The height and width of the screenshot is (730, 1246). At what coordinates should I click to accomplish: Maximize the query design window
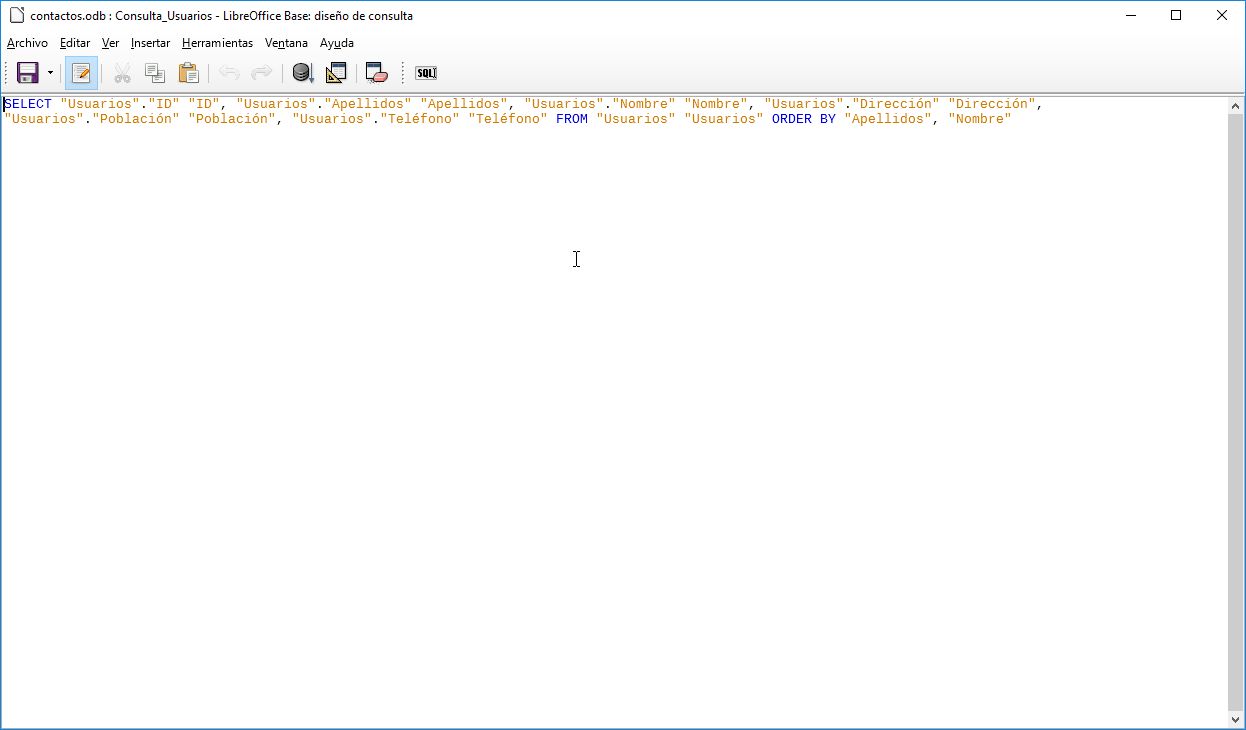point(1177,15)
